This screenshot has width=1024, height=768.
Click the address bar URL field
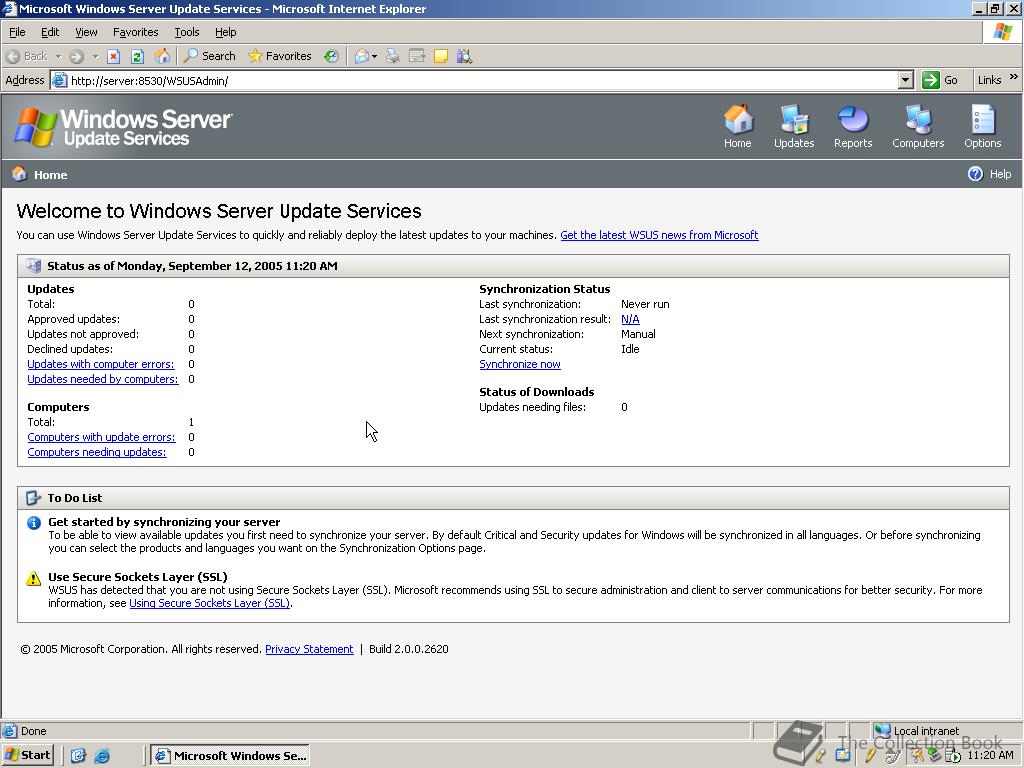[483, 80]
